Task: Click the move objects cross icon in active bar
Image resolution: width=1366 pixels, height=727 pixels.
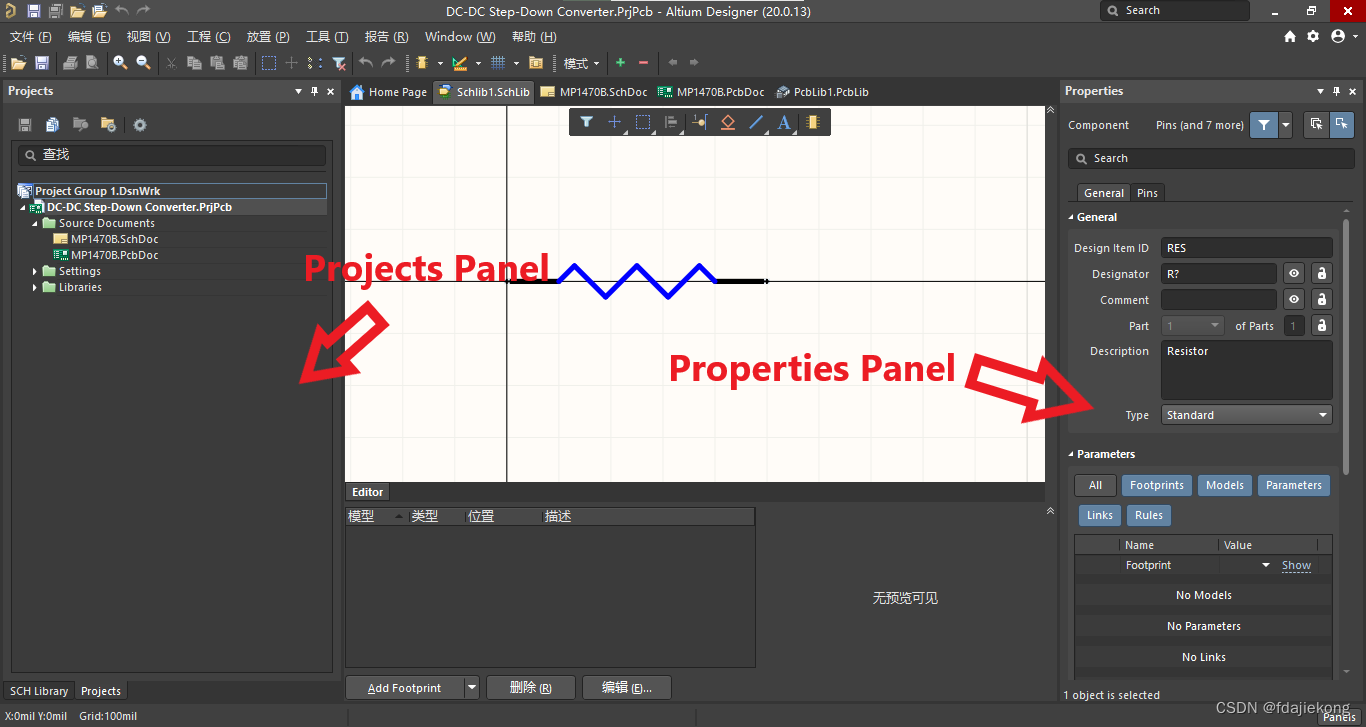Action: point(615,122)
